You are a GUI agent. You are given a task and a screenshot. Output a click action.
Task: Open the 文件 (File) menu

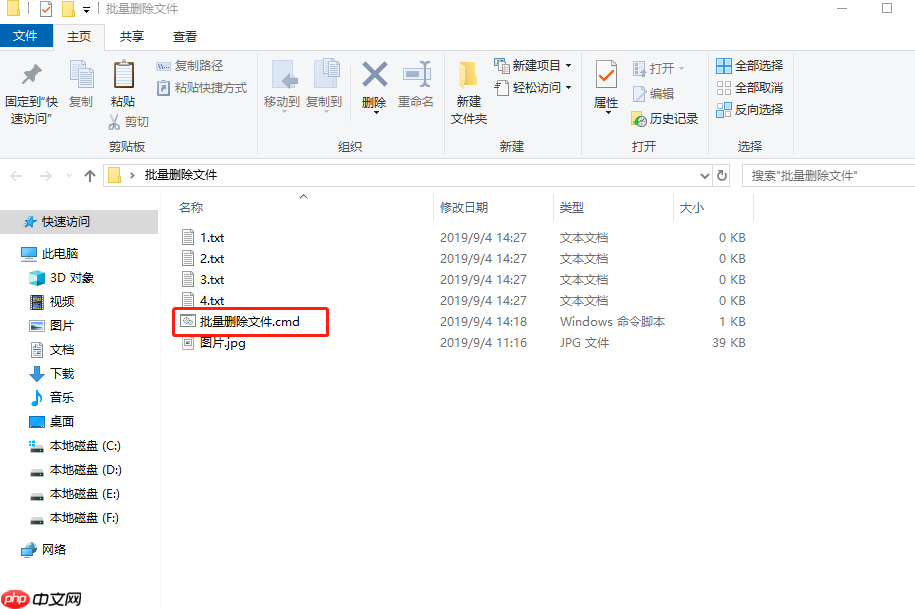(x=27, y=36)
